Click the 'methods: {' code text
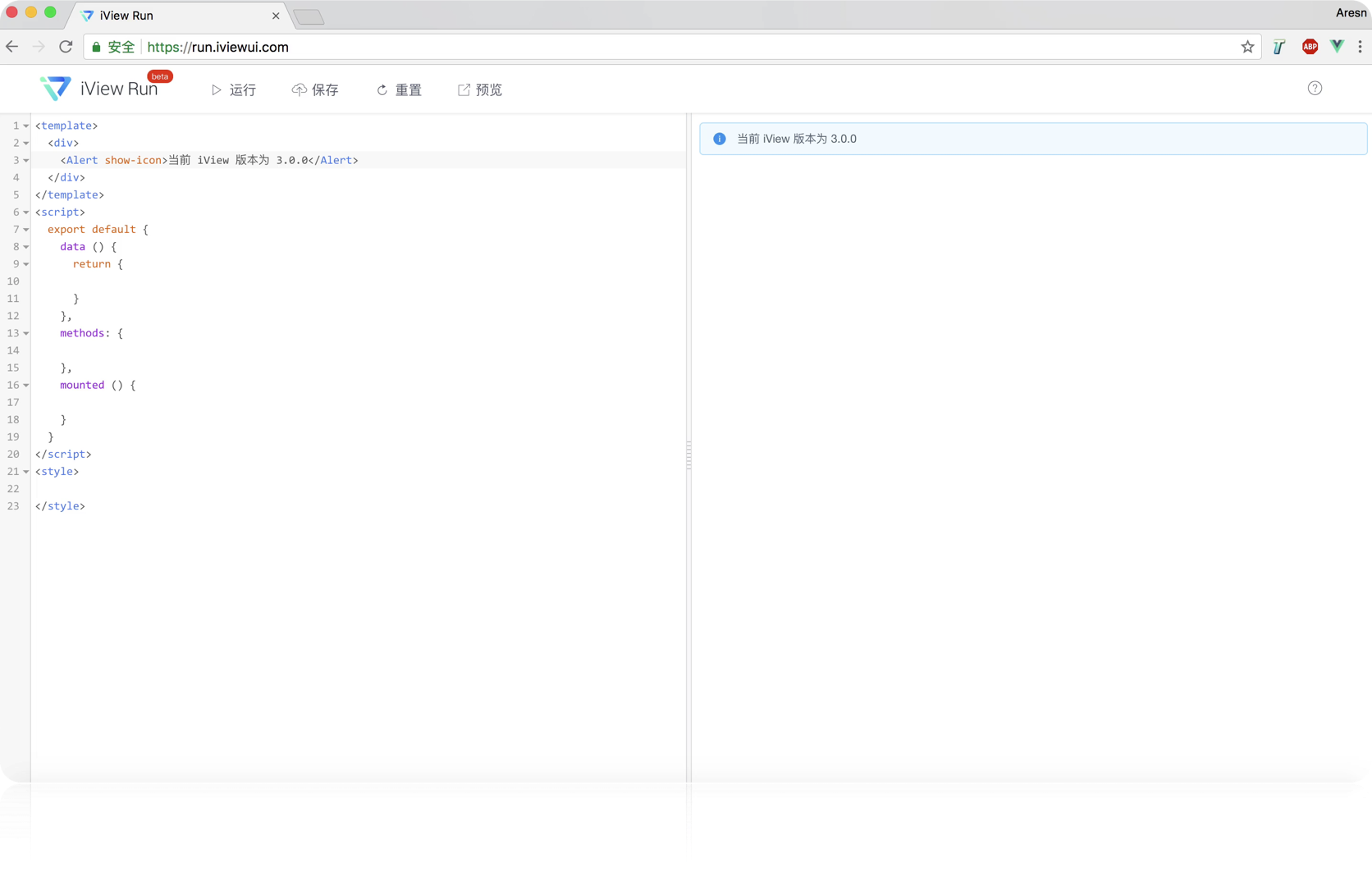 [91, 333]
